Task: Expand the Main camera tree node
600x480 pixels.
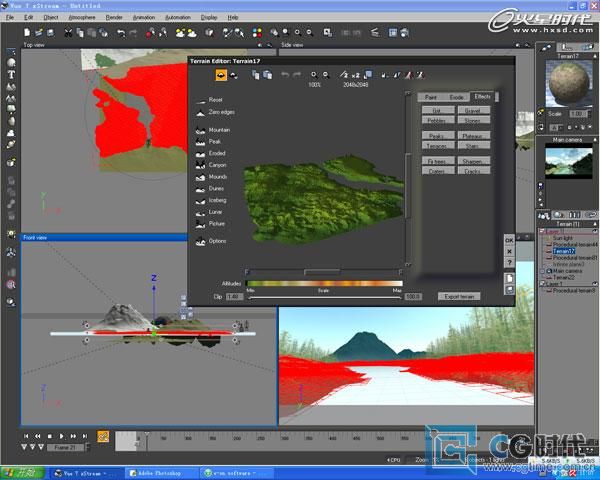Action: click(x=542, y=271)
